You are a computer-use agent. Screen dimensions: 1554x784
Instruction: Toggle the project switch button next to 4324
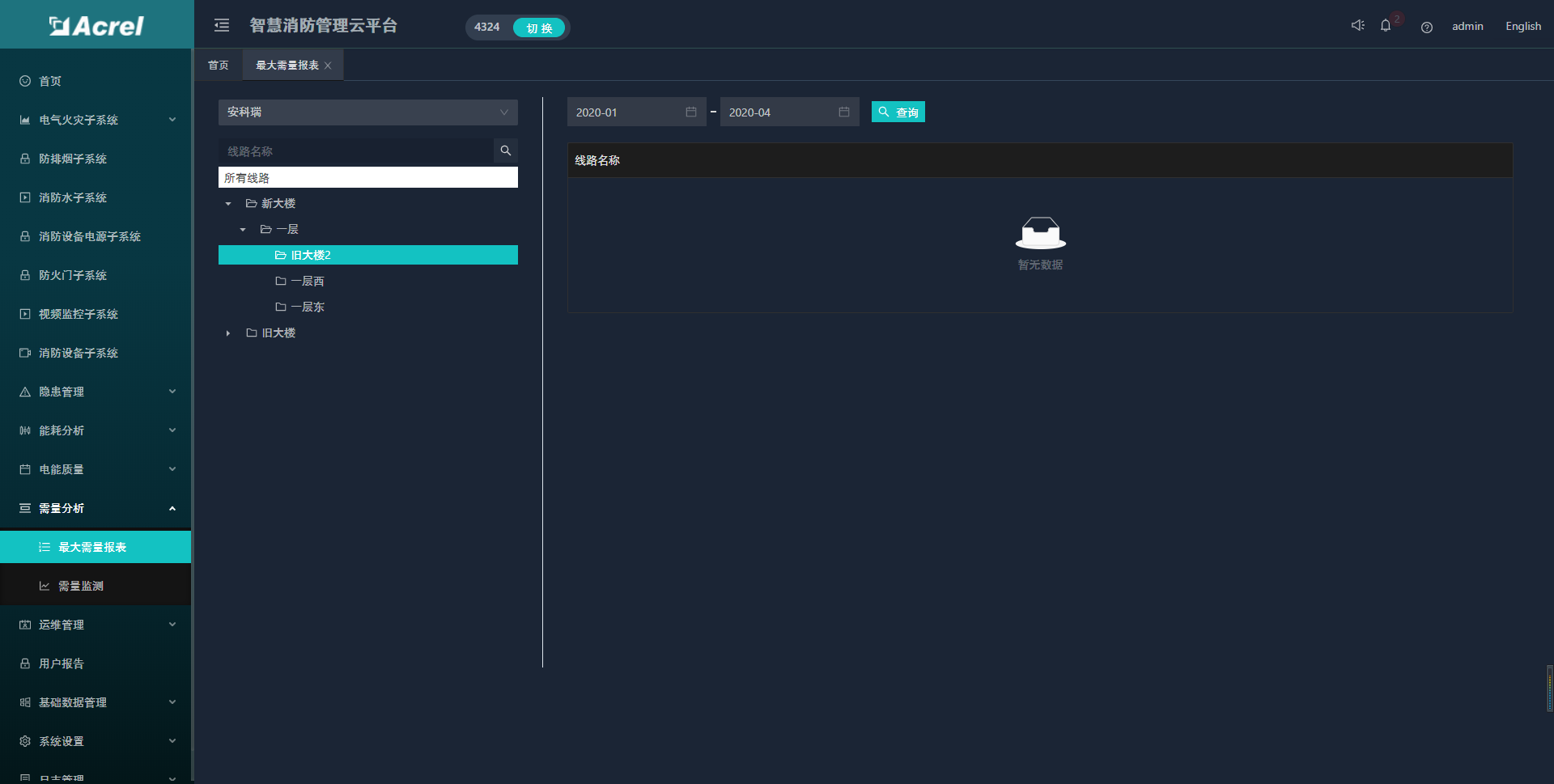tap(539, 28)
